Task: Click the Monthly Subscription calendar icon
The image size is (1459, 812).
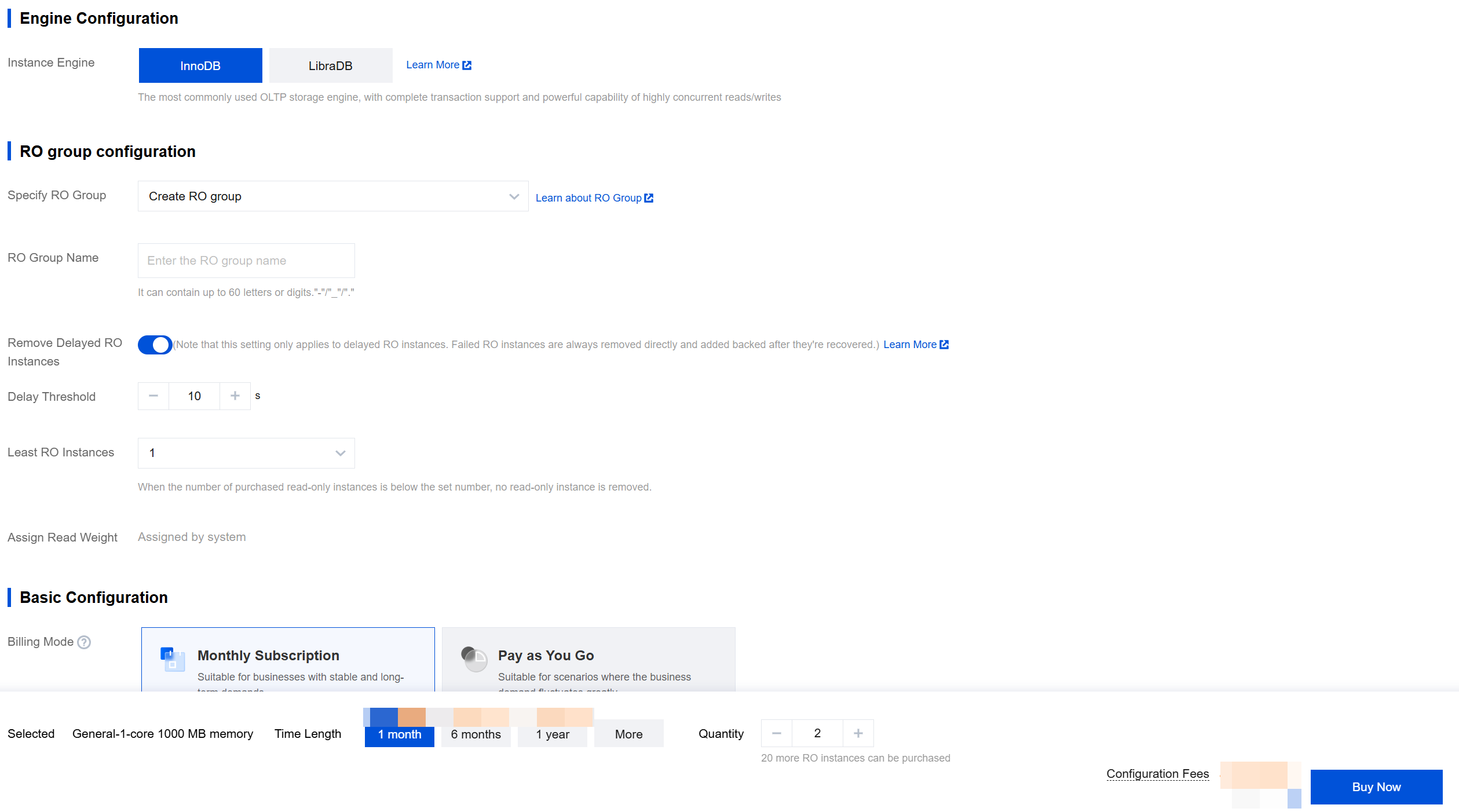Action: tap(172, 659)
